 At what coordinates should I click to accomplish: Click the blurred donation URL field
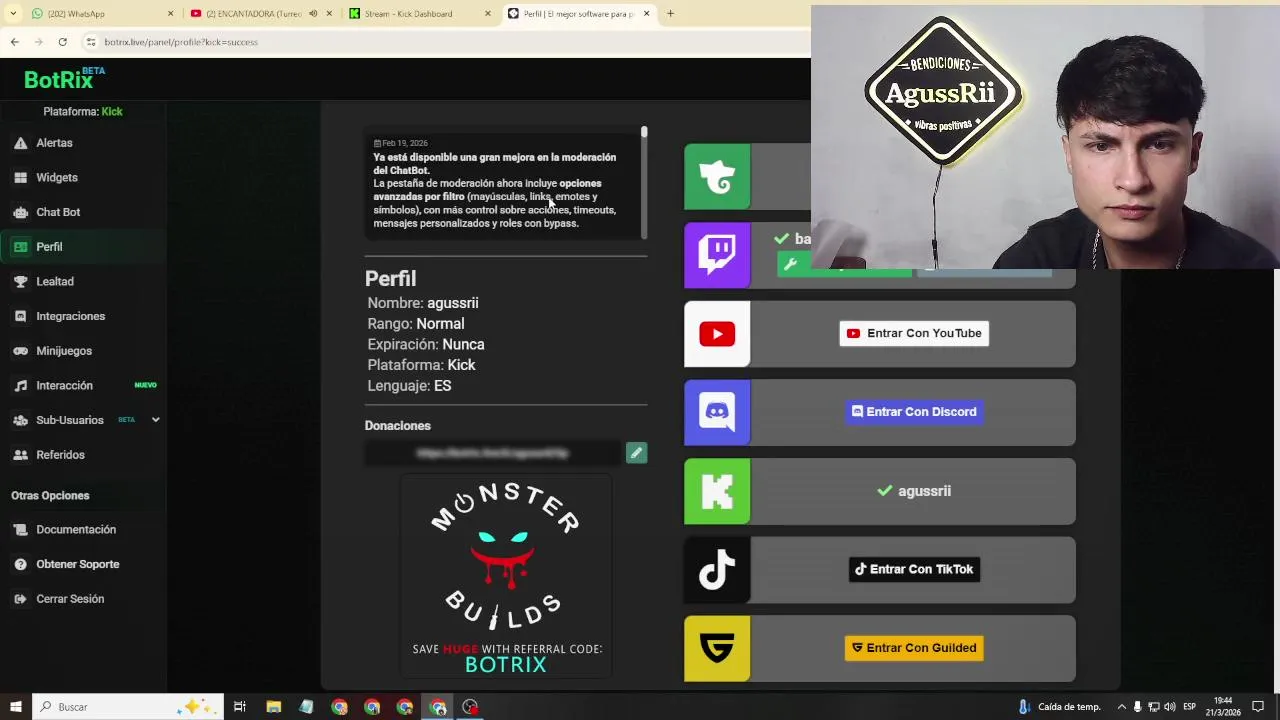coord(493,453)
